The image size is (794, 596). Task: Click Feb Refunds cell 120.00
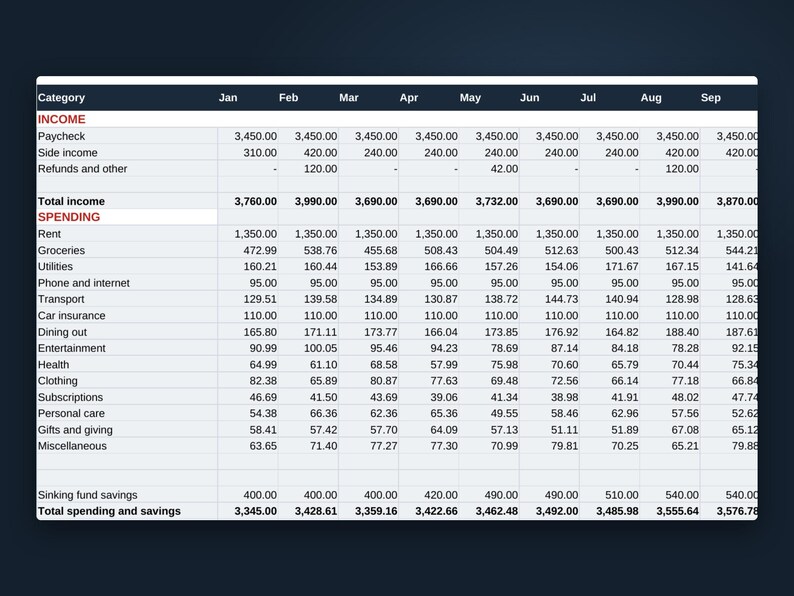[308, 169]
